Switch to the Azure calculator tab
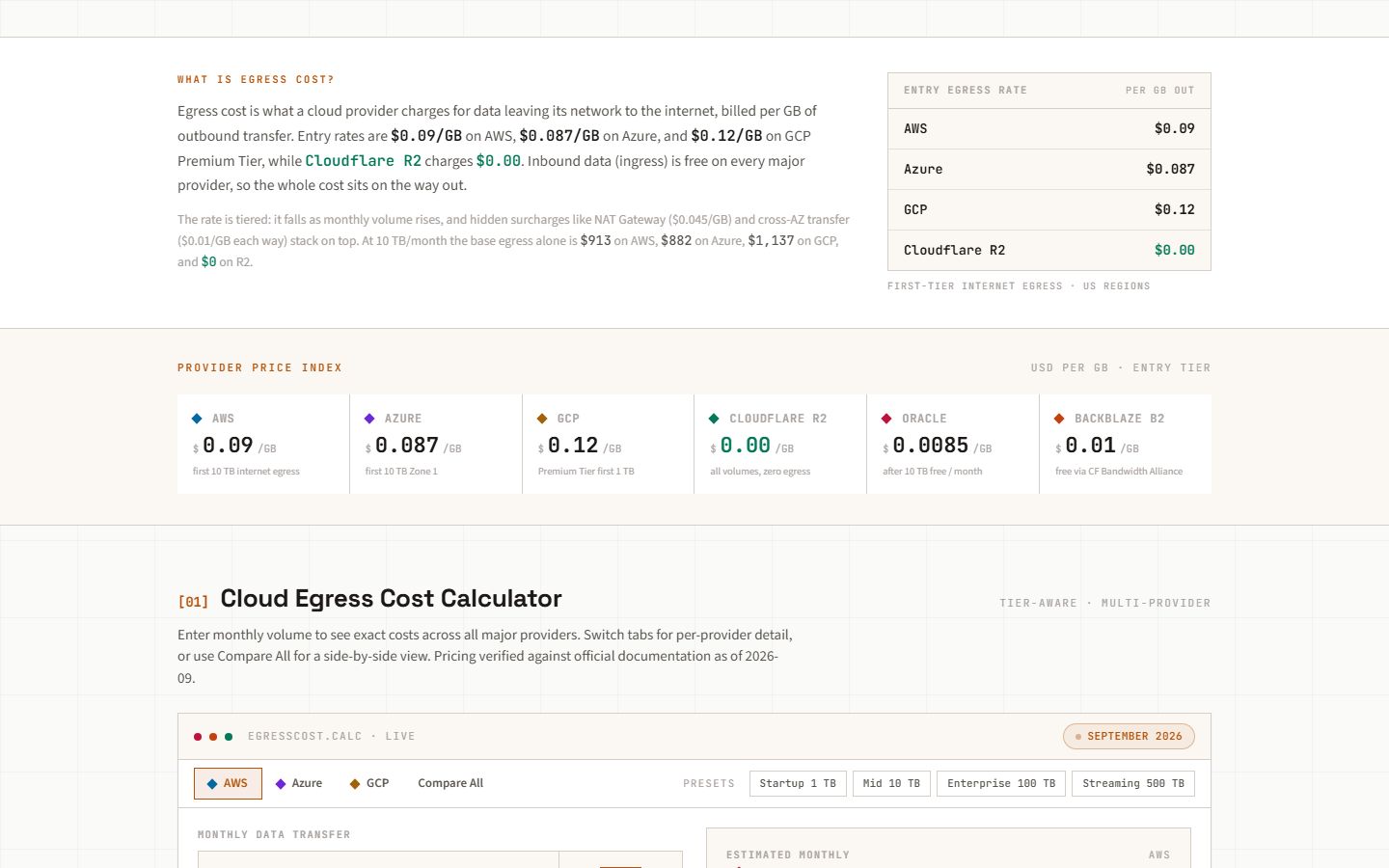This screenshot has height=868, width=1389. point(299,783)
